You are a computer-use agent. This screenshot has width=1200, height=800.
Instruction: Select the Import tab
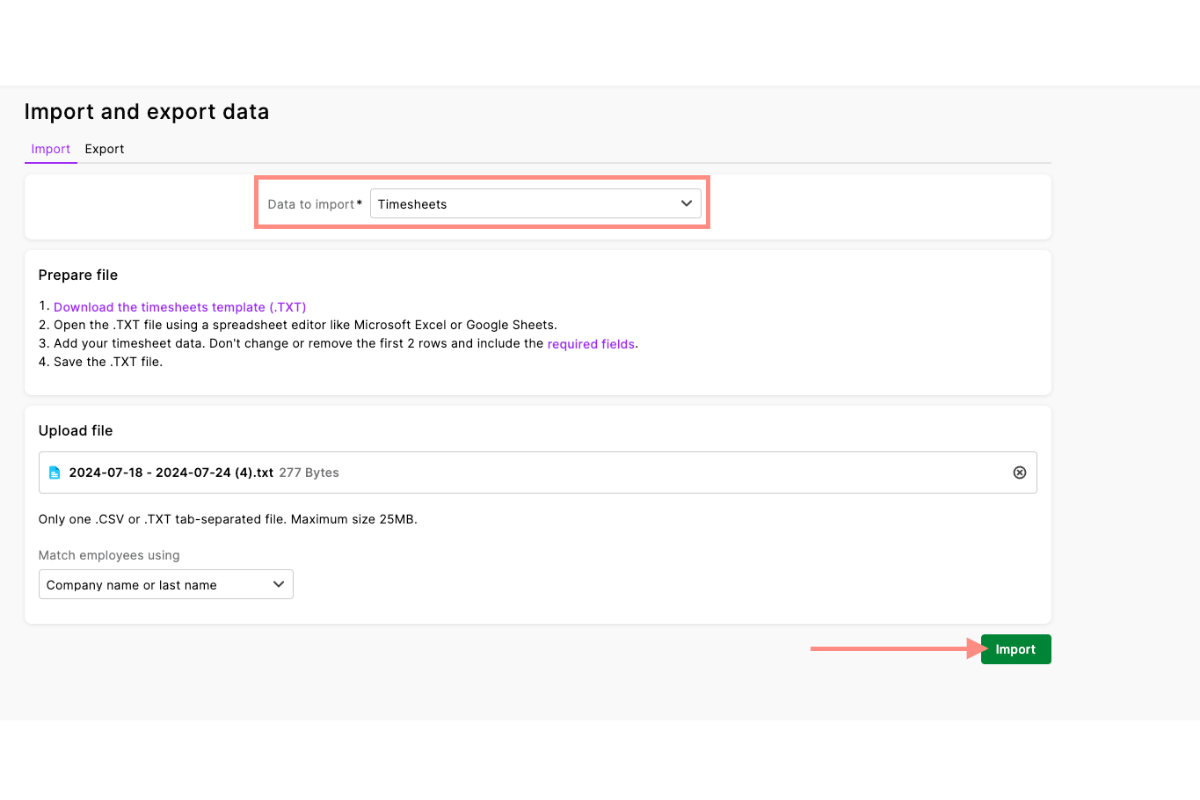click(50, 148)
